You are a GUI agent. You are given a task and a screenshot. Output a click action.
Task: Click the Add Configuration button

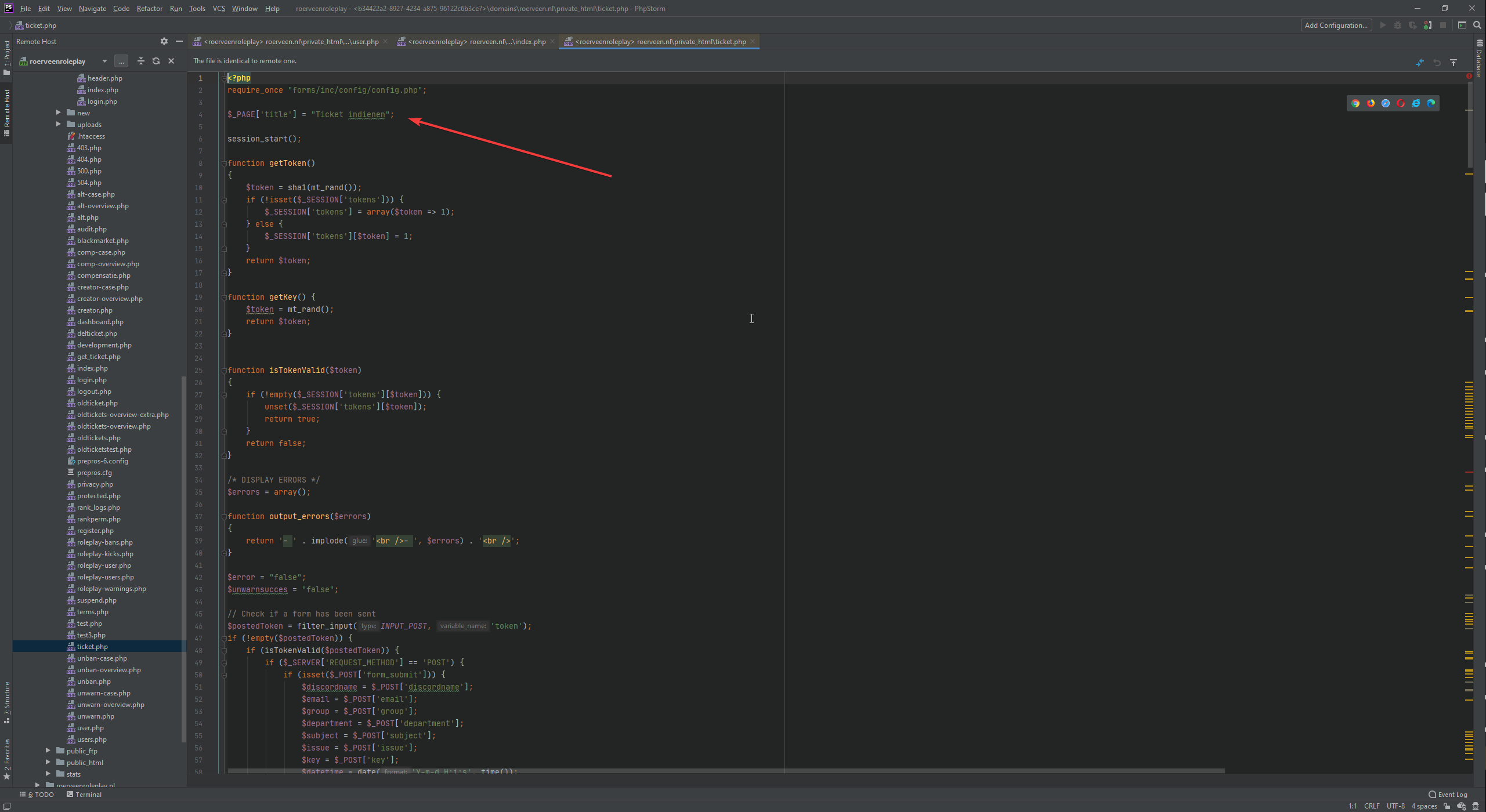click(1336, 25)
